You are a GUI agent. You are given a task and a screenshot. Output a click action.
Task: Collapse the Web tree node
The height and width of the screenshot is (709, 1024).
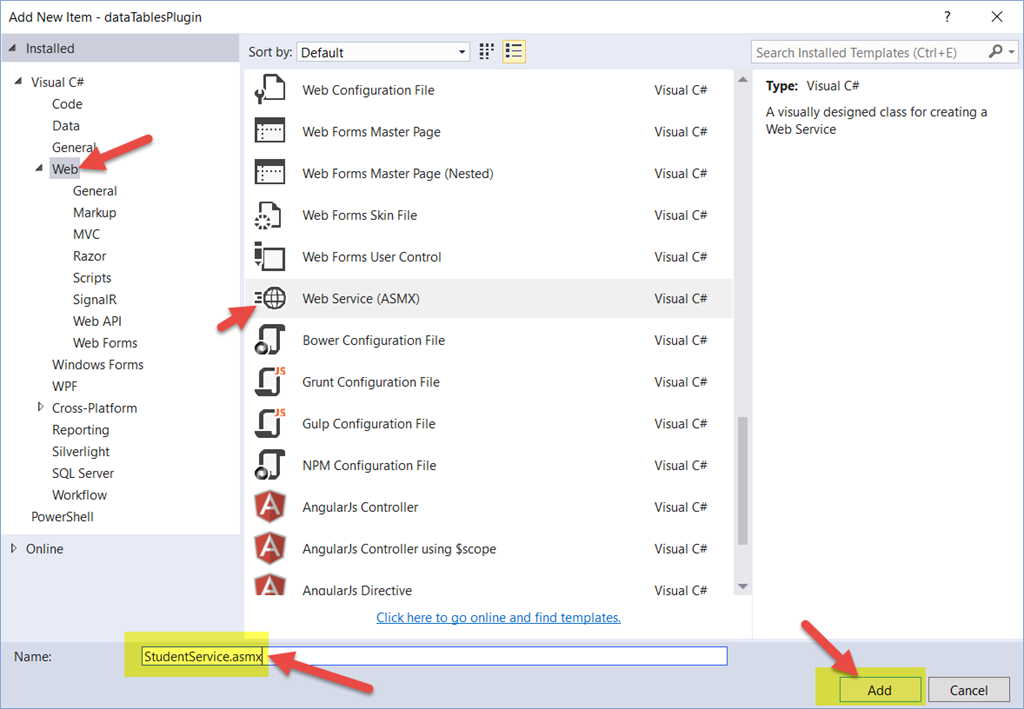(39, 168)
